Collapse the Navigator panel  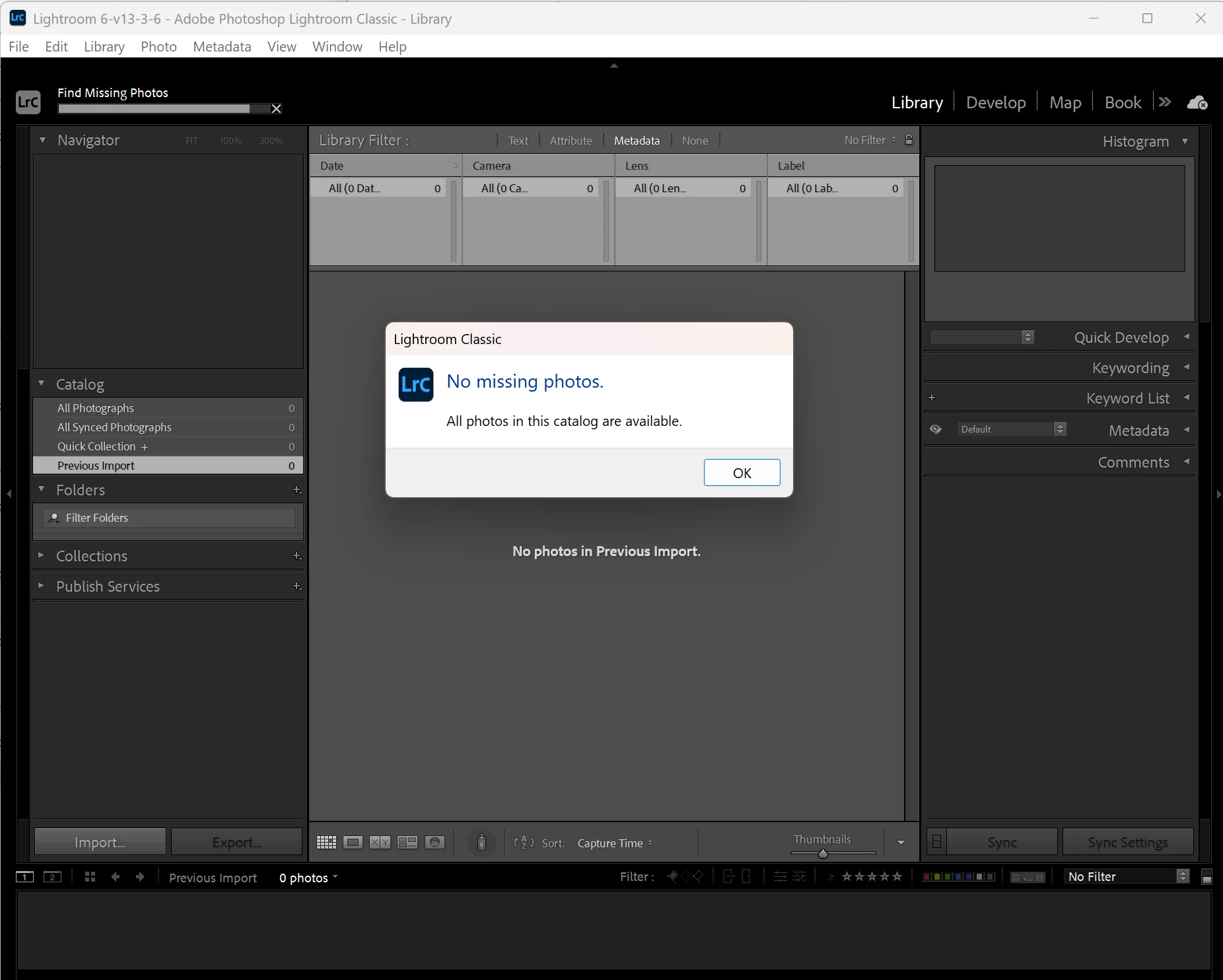(x=42, y=140)
